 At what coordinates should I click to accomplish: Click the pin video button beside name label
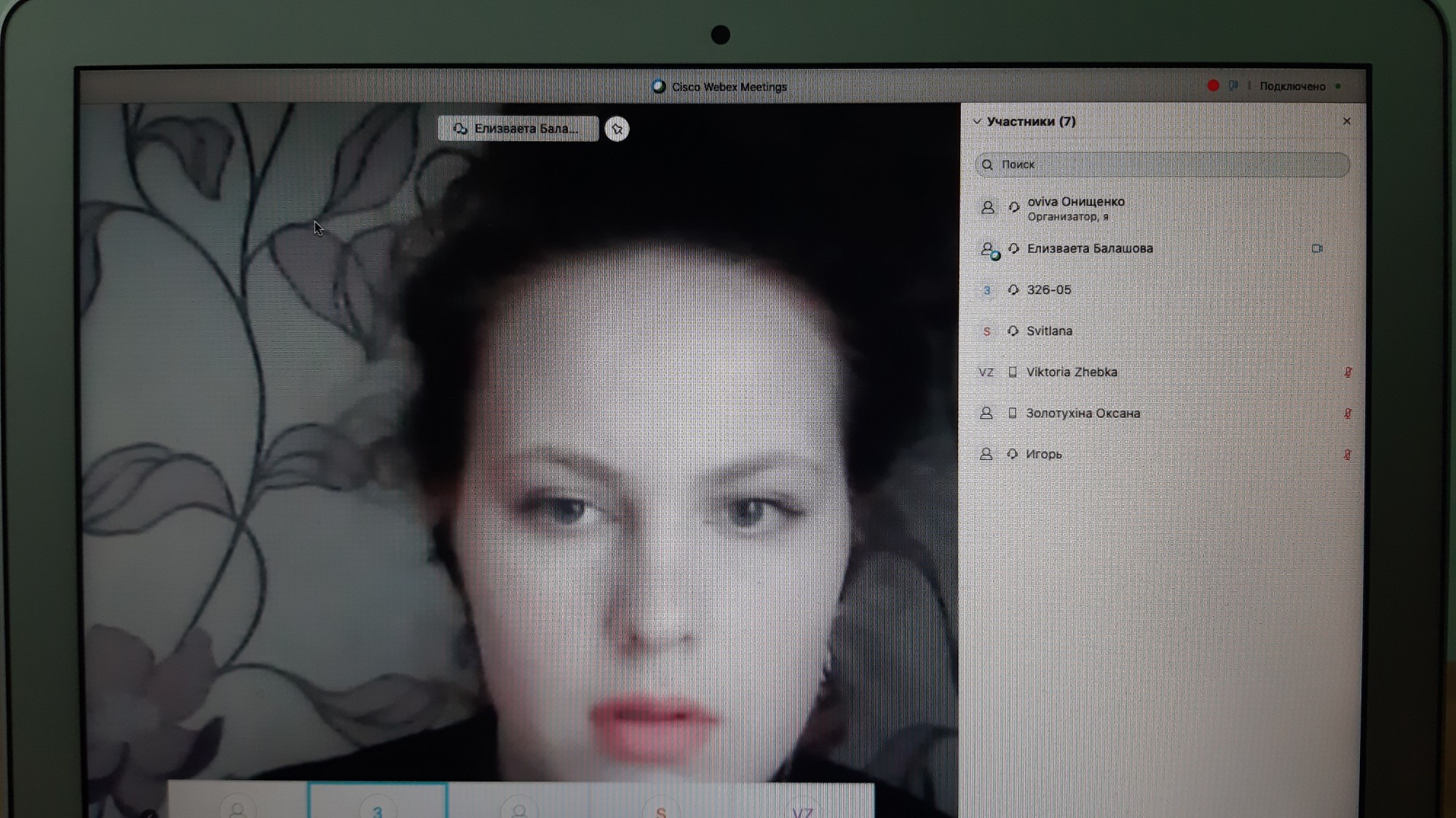[617, 130]
